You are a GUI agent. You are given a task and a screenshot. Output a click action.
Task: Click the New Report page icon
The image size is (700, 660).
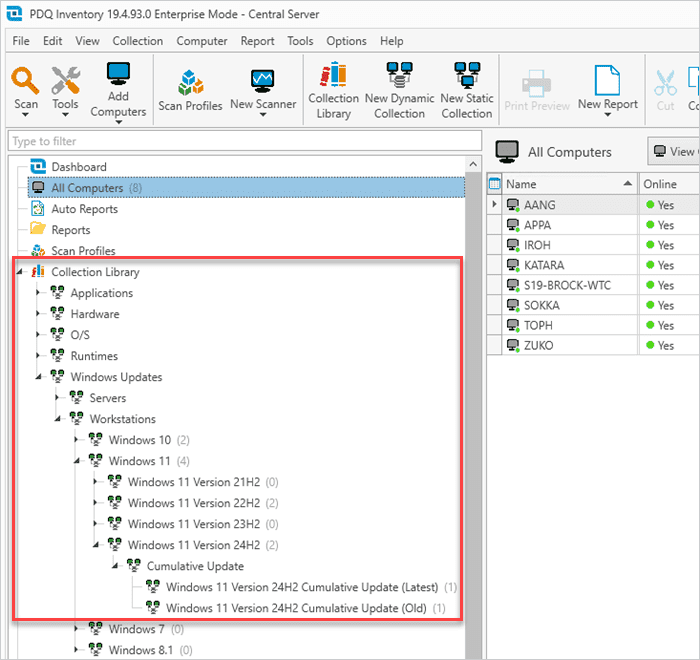click(607, 80)
